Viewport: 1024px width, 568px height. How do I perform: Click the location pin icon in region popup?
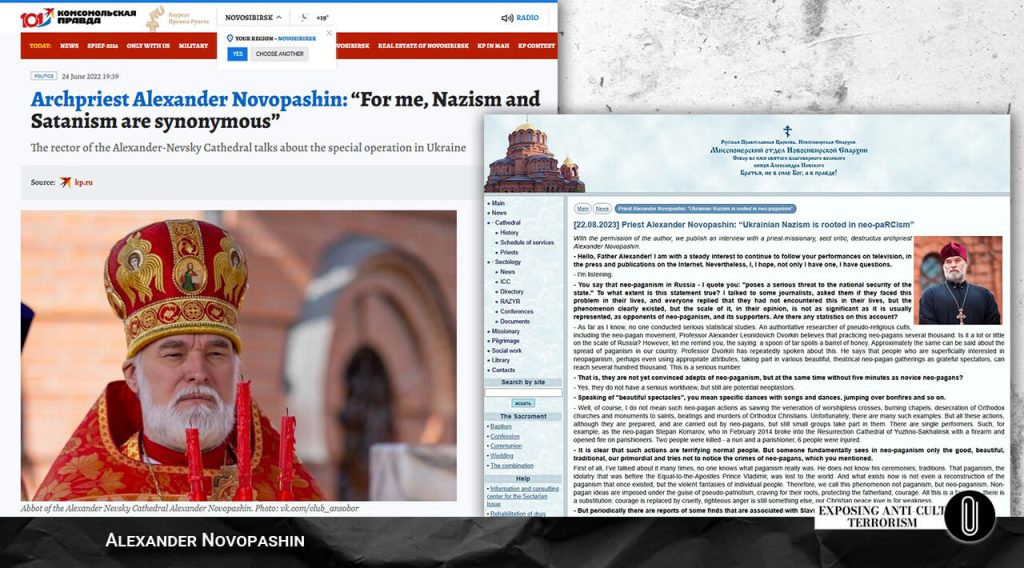[x=230, y=39]
